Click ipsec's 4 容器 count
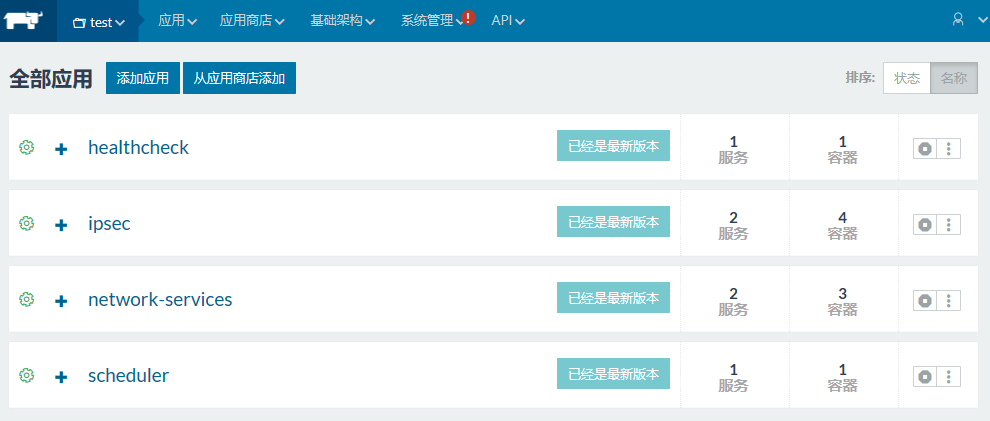The height and width of the screenshot is (421, 990). tap(843, 225)
